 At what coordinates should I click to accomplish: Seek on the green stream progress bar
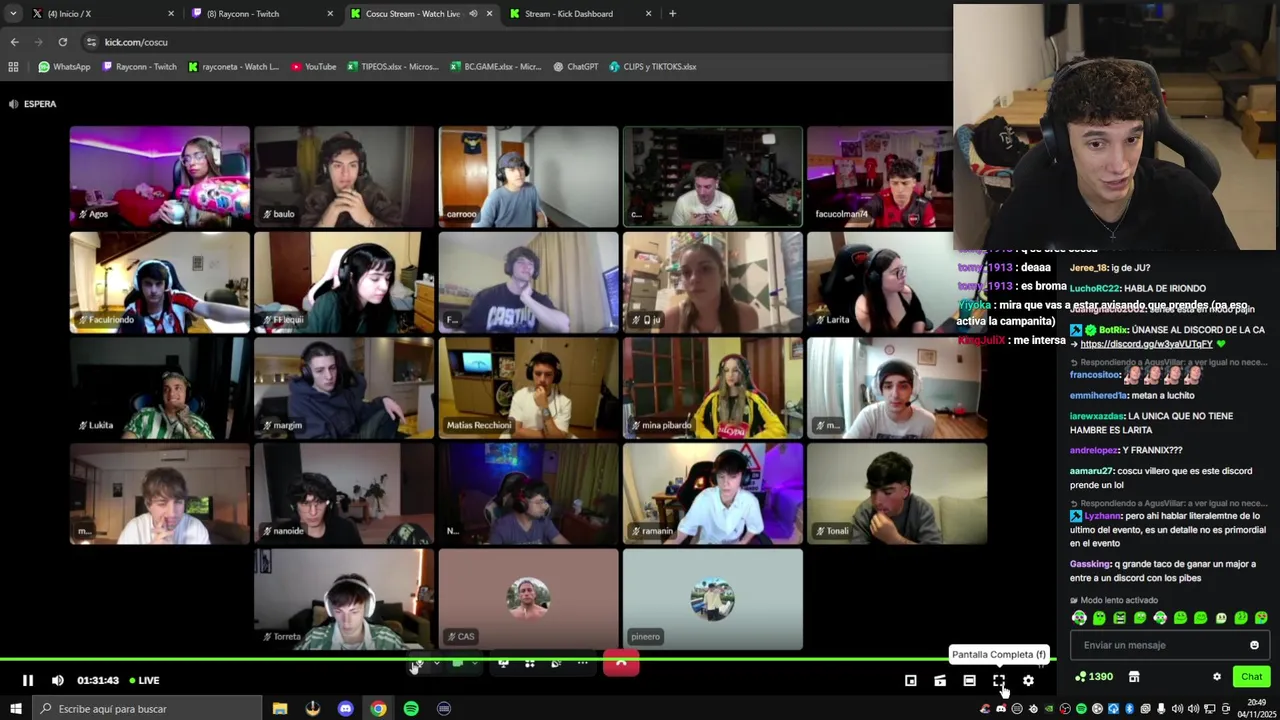(x=528, y=660)
